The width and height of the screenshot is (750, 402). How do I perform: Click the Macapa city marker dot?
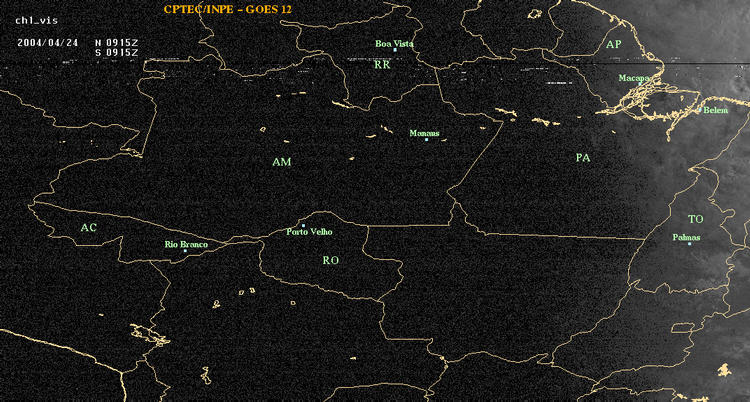pyautogui.click(x=640, y=83)
